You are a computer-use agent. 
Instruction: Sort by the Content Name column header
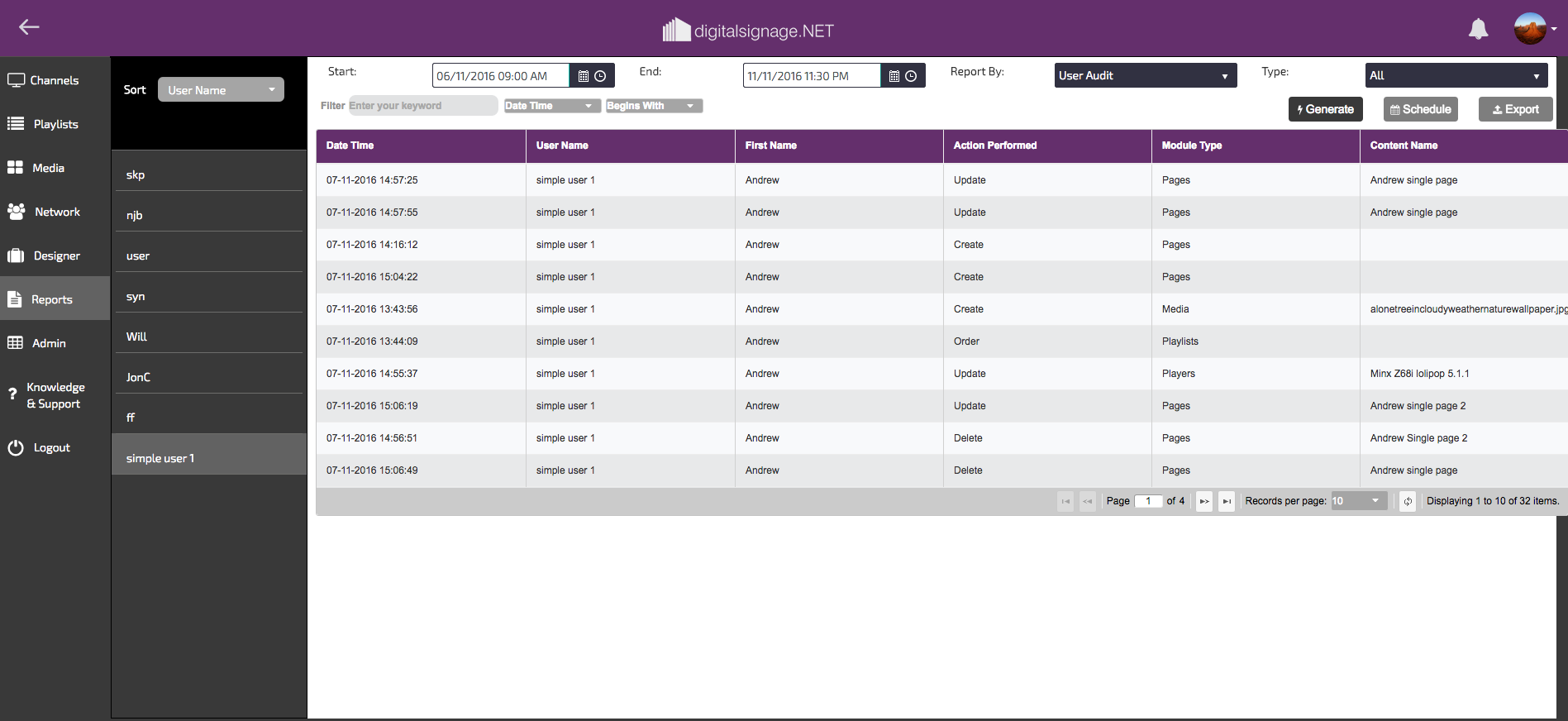1464,146
